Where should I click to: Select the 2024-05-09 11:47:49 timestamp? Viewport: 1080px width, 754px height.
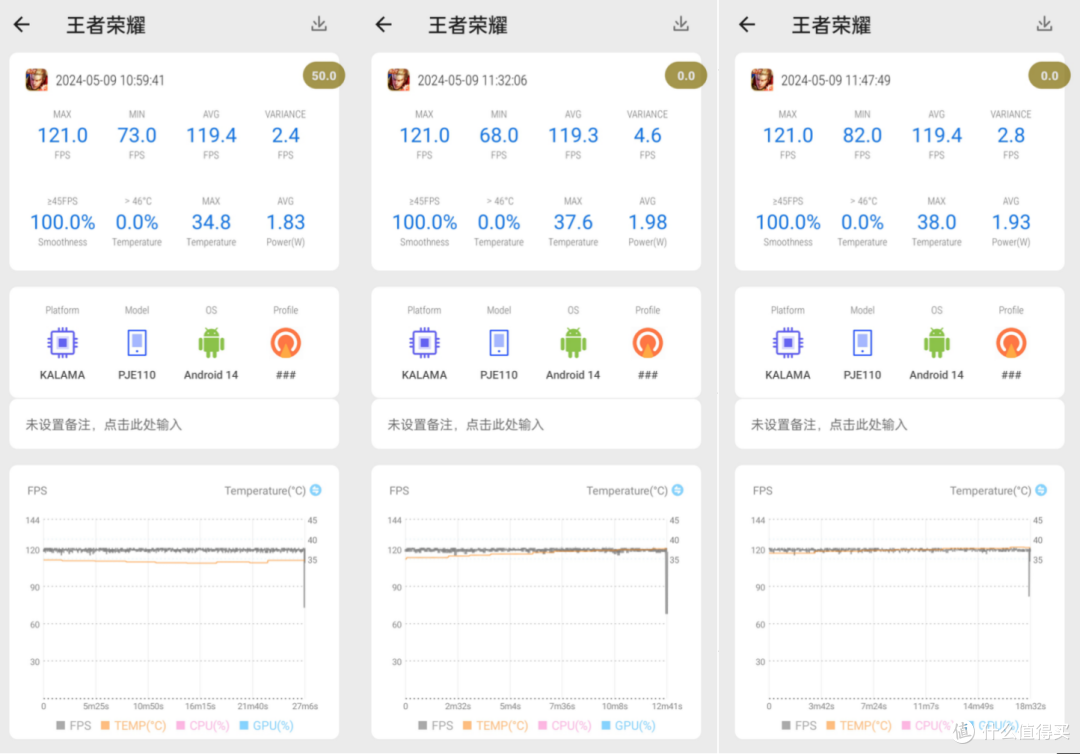click(835, 81)
